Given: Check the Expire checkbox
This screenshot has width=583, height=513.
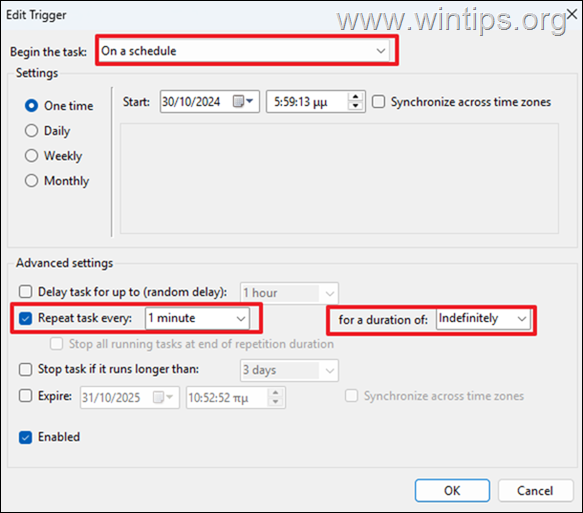Looking at the screenshot, I should 25,396.
